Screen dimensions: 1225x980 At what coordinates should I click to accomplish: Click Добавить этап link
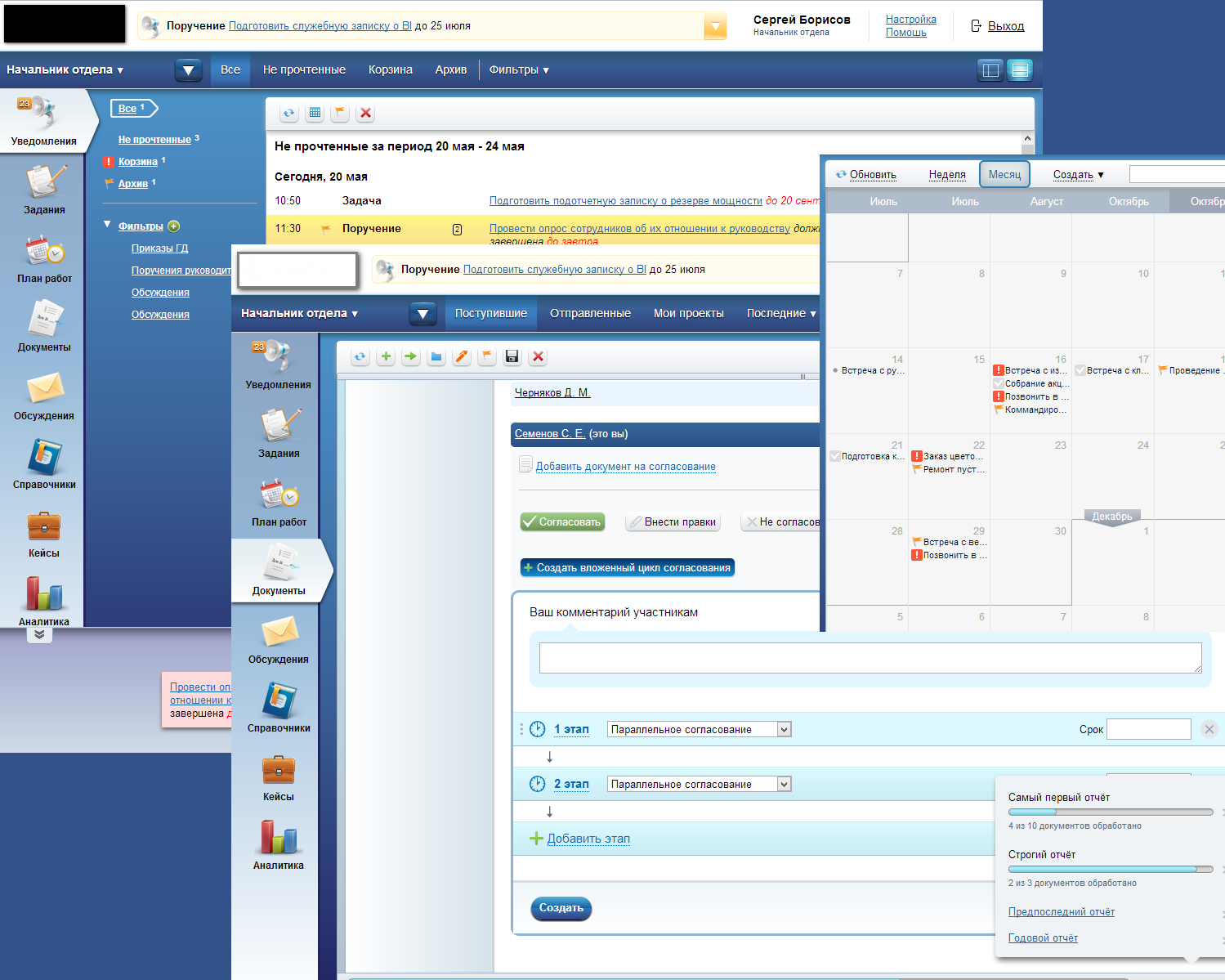[x=588, y=839]
